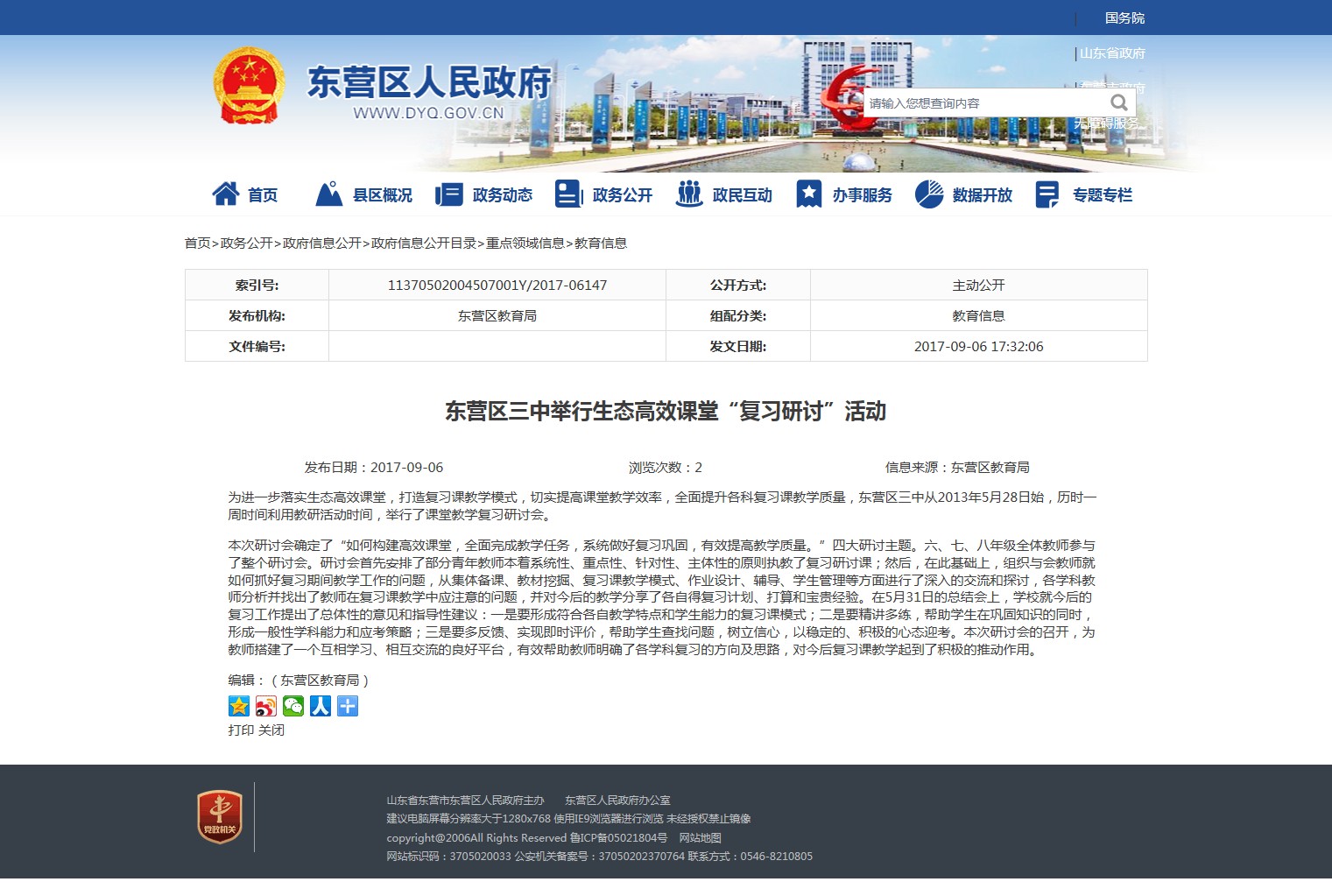This screenshot has height=896, width=1332.
Task: Open the 国务院 link in top bar
Action: point(1124,18)
